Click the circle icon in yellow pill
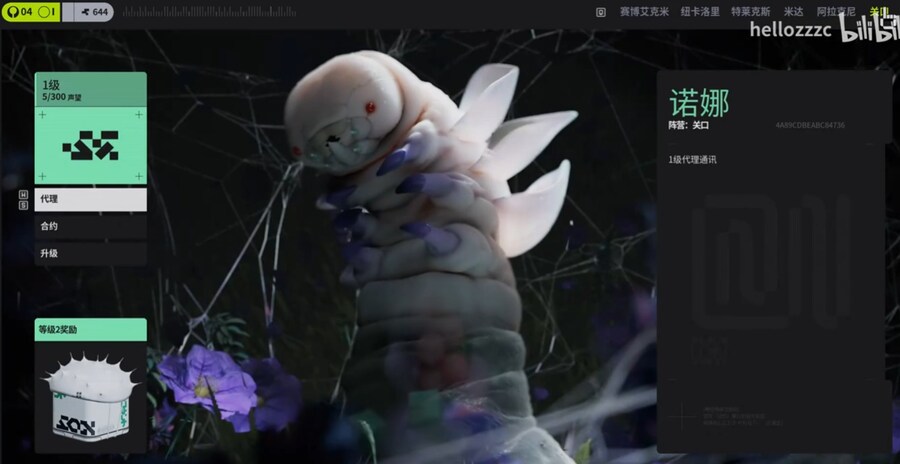 [x=46, y=11]
